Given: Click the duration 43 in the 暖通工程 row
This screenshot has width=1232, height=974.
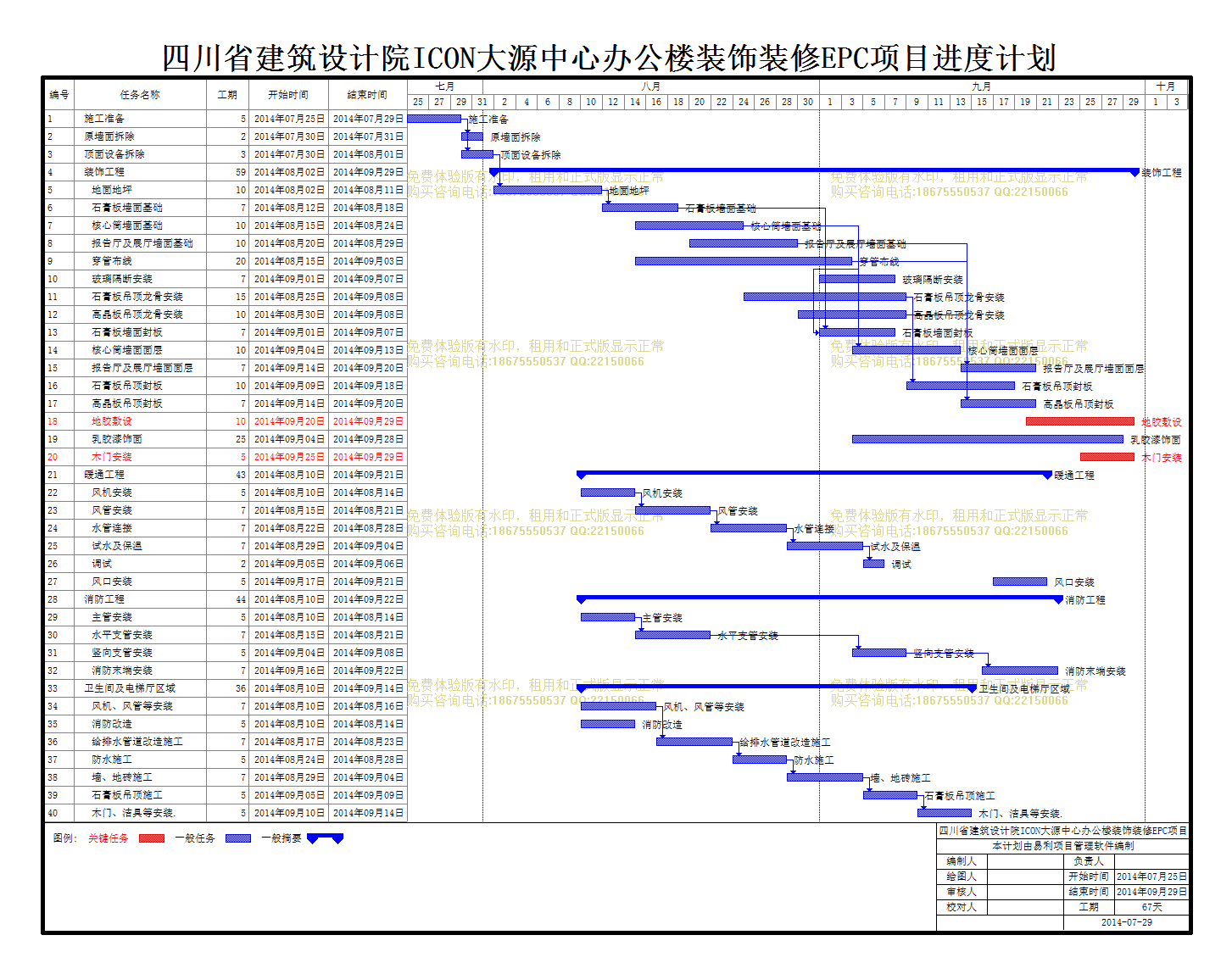Looking at the screenshot, I should (241, 475).
